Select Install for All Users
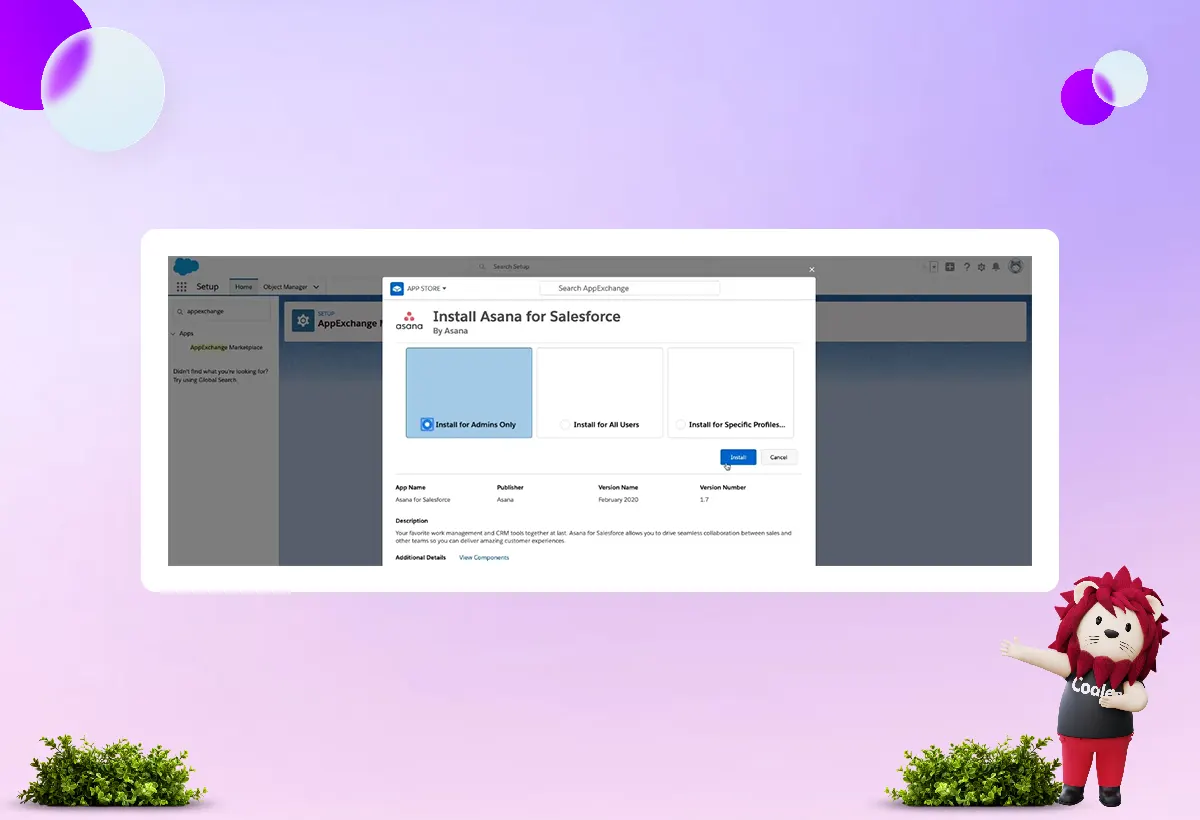Viewport: 1200px width, 820px height. point(600,392)
